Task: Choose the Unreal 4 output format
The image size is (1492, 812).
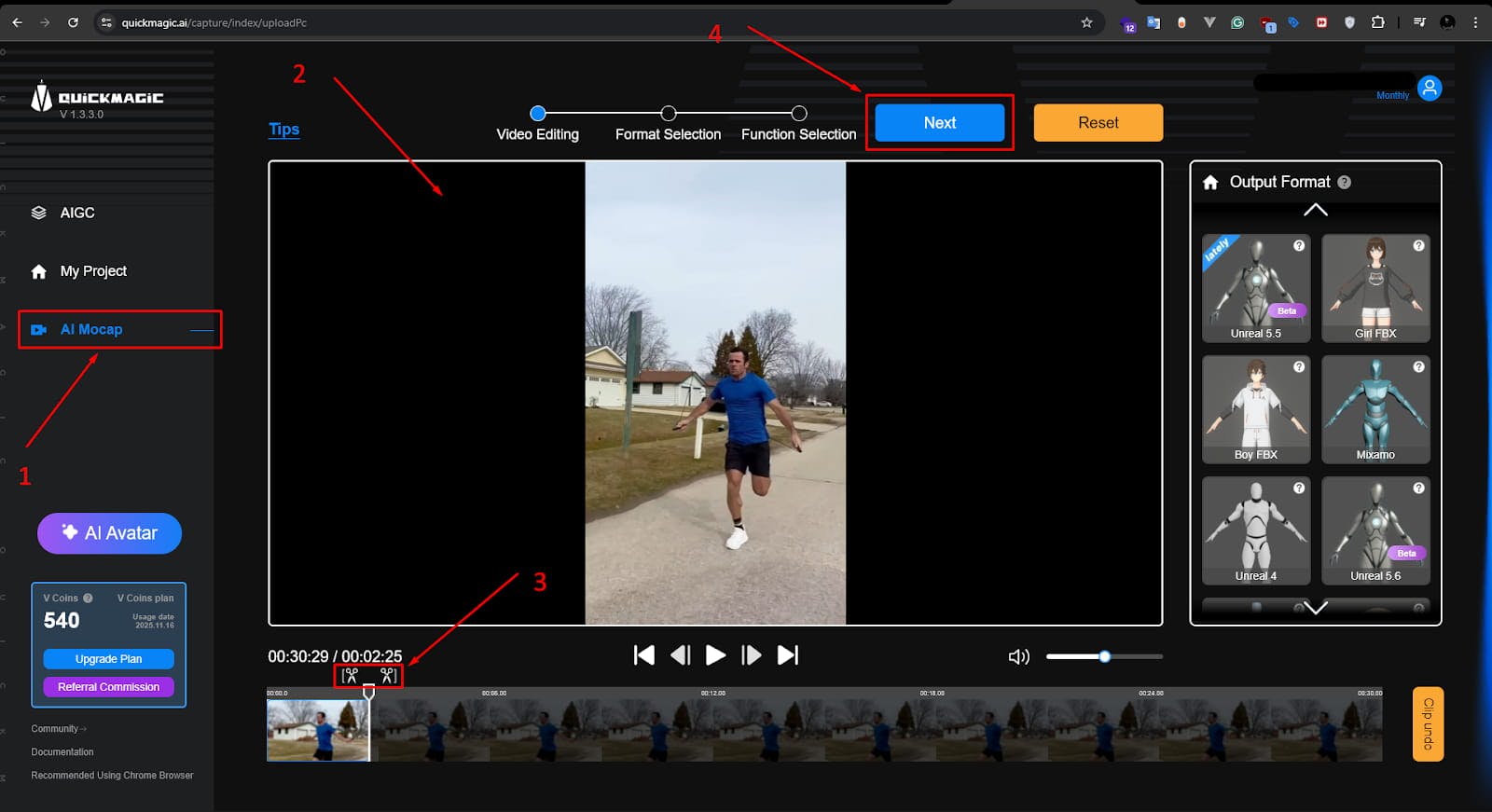Action: tap(1256, 530)
